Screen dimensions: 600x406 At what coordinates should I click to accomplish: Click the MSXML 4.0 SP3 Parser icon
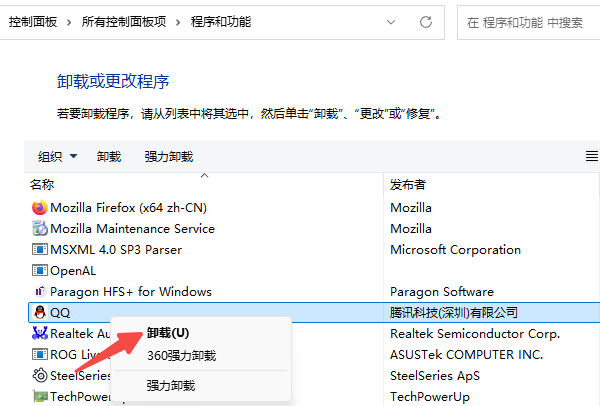(40, 250)
